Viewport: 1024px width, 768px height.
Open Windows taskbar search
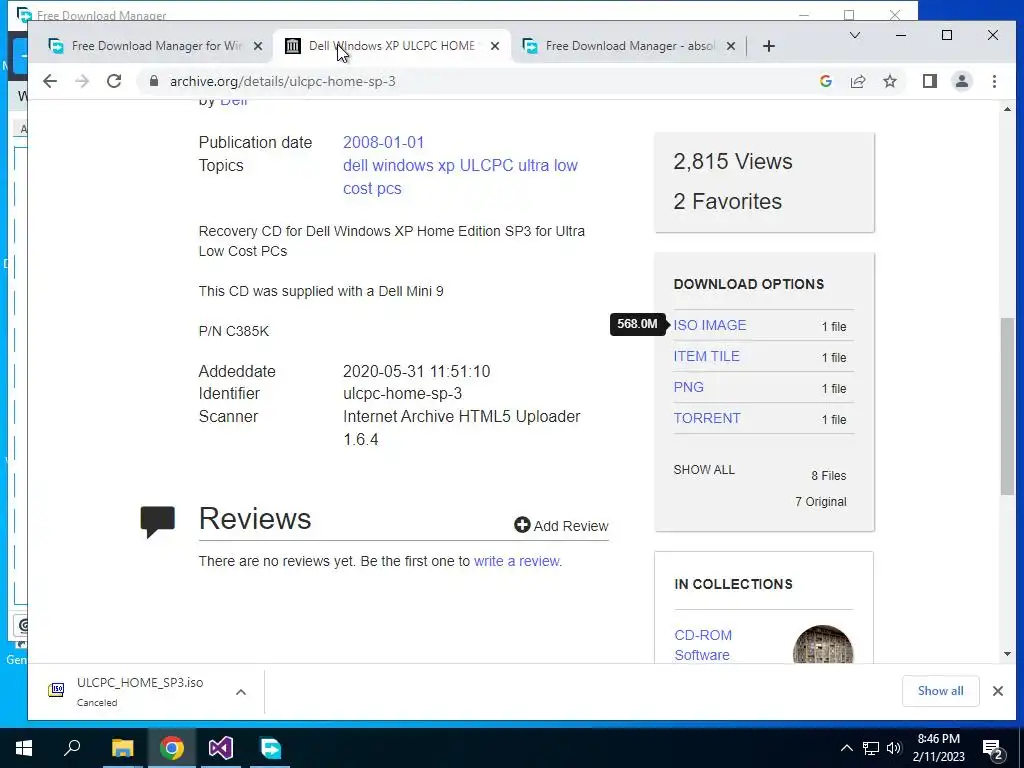(x=72, y=748)
